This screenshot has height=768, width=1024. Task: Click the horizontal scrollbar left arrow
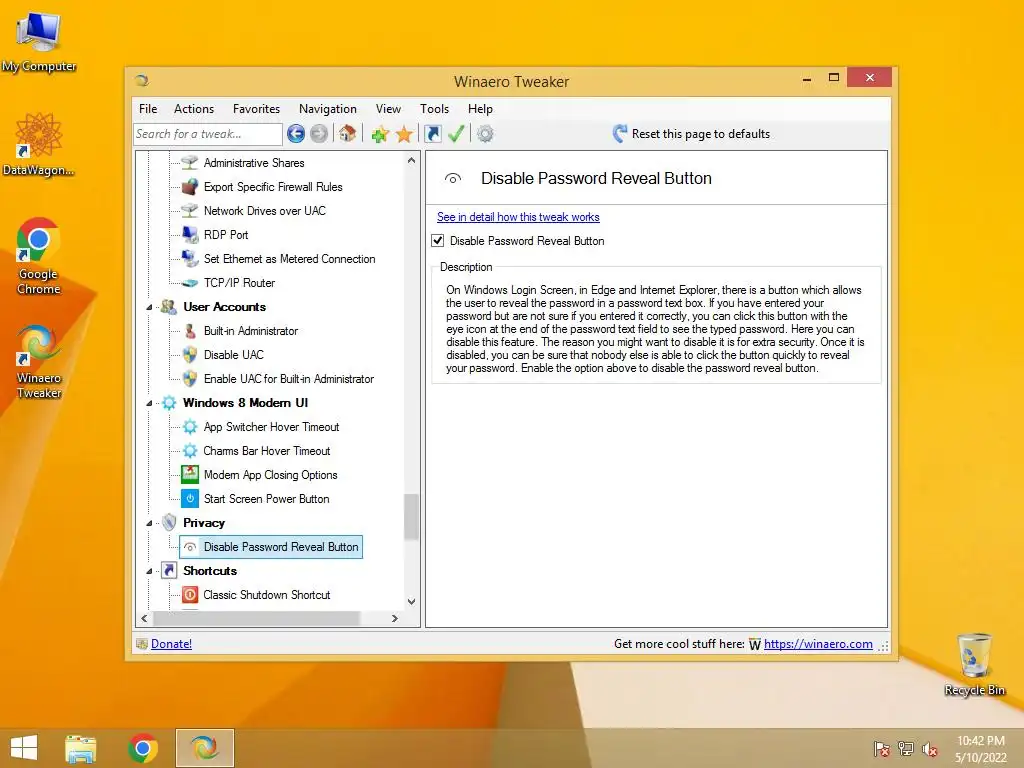144,618
